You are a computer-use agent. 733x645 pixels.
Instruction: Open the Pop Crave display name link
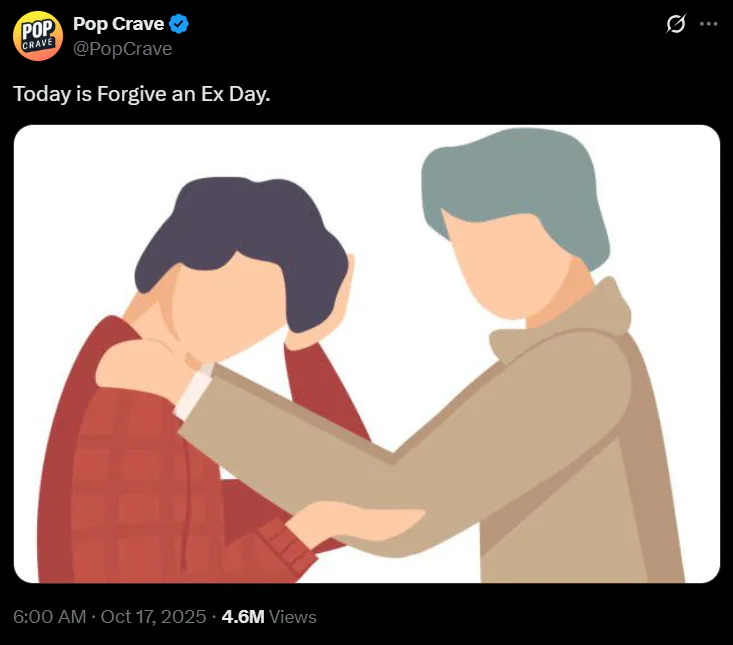tap(119, 24)
